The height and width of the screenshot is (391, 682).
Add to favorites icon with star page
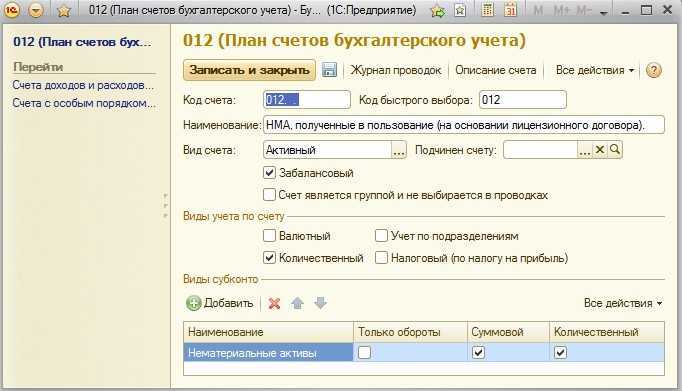[x=460, y=10]
